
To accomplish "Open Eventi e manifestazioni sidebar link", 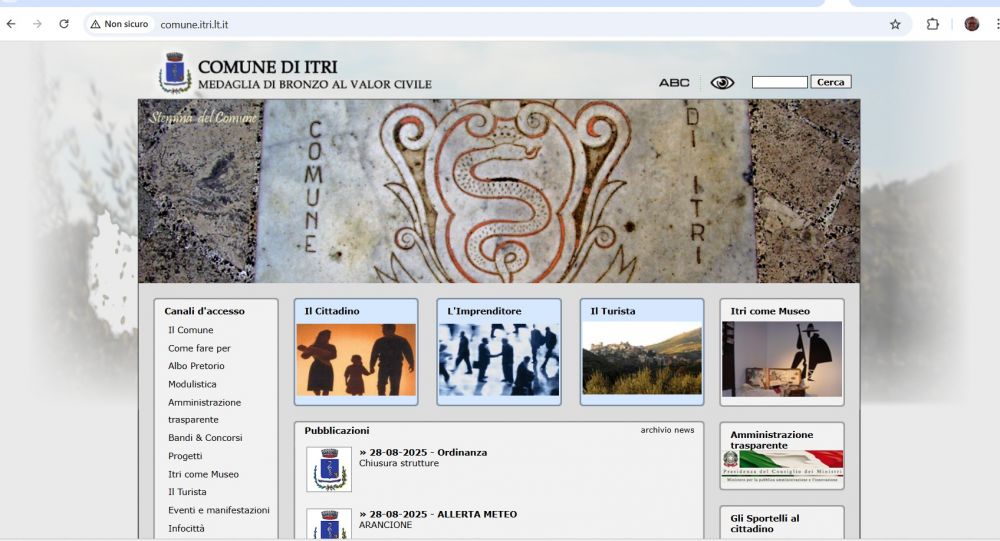I will point(218,510).
